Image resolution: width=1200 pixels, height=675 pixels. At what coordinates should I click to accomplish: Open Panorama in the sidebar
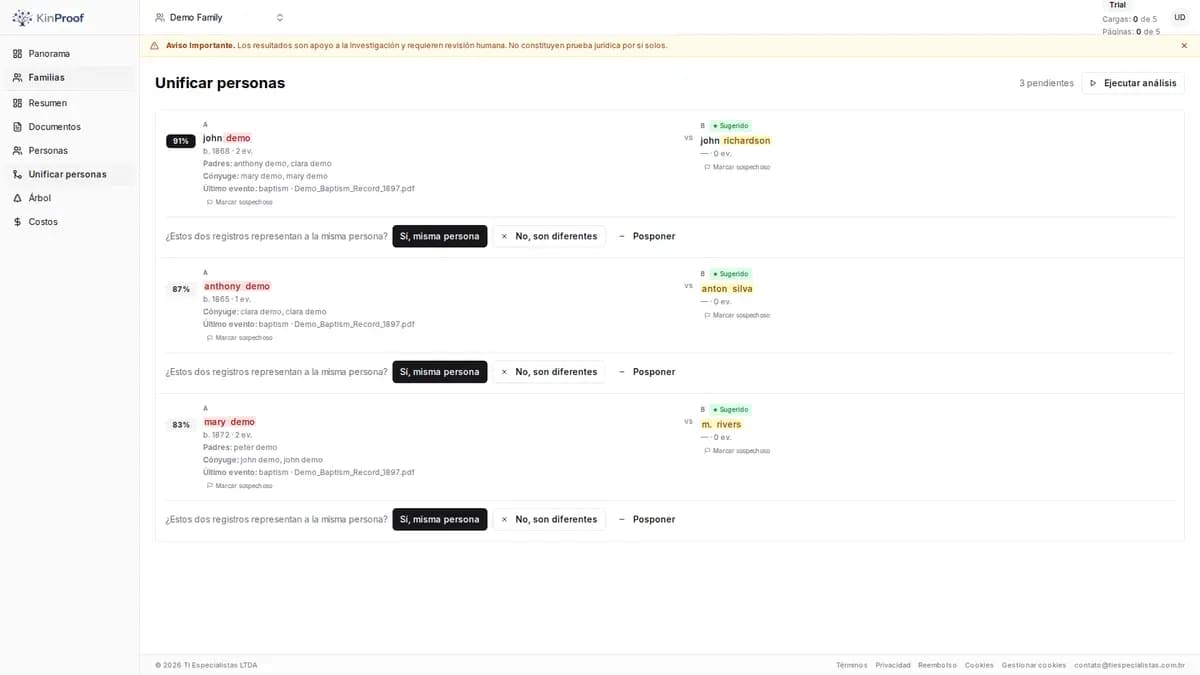coord(70,53)
